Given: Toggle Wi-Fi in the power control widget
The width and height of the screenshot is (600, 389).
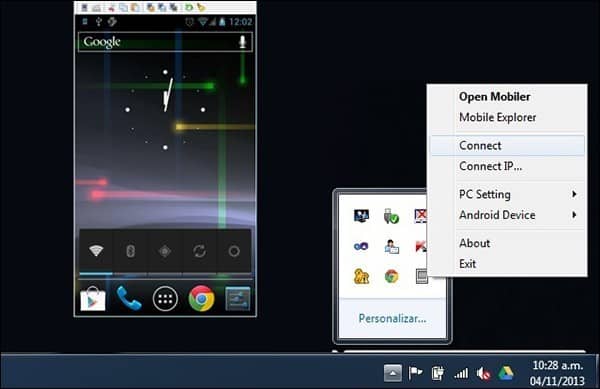Looking at the screenshot, I should (x=96, y=251).
